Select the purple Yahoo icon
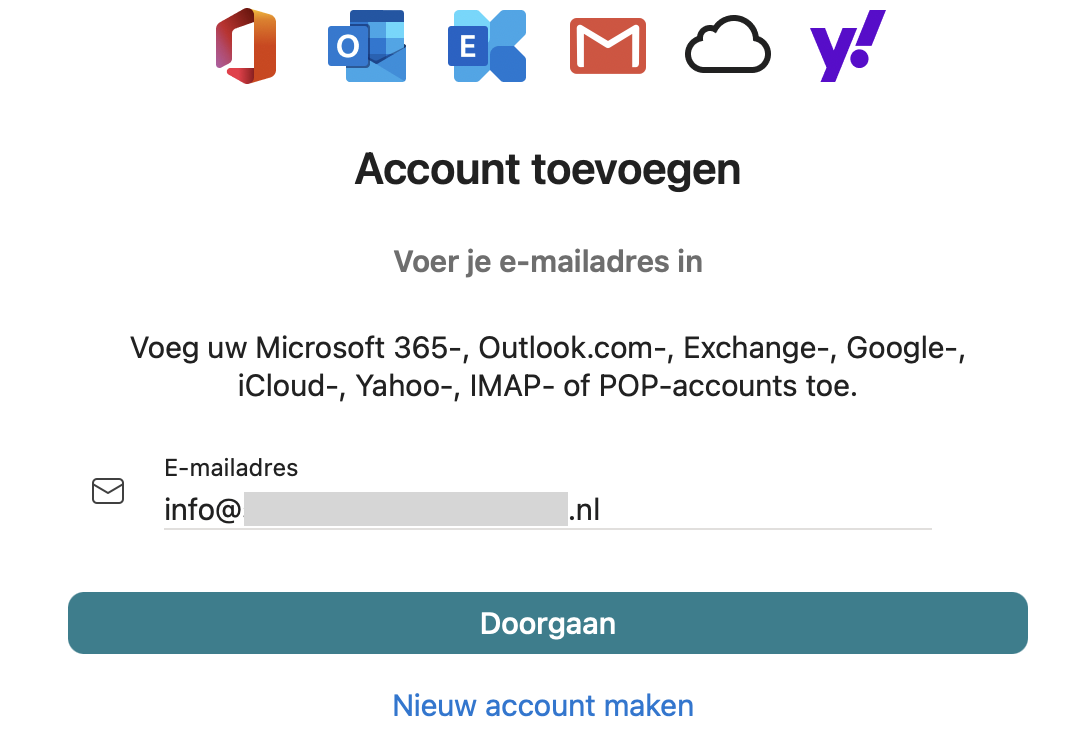Screen dimensions: 1072x748 (847, 46)
